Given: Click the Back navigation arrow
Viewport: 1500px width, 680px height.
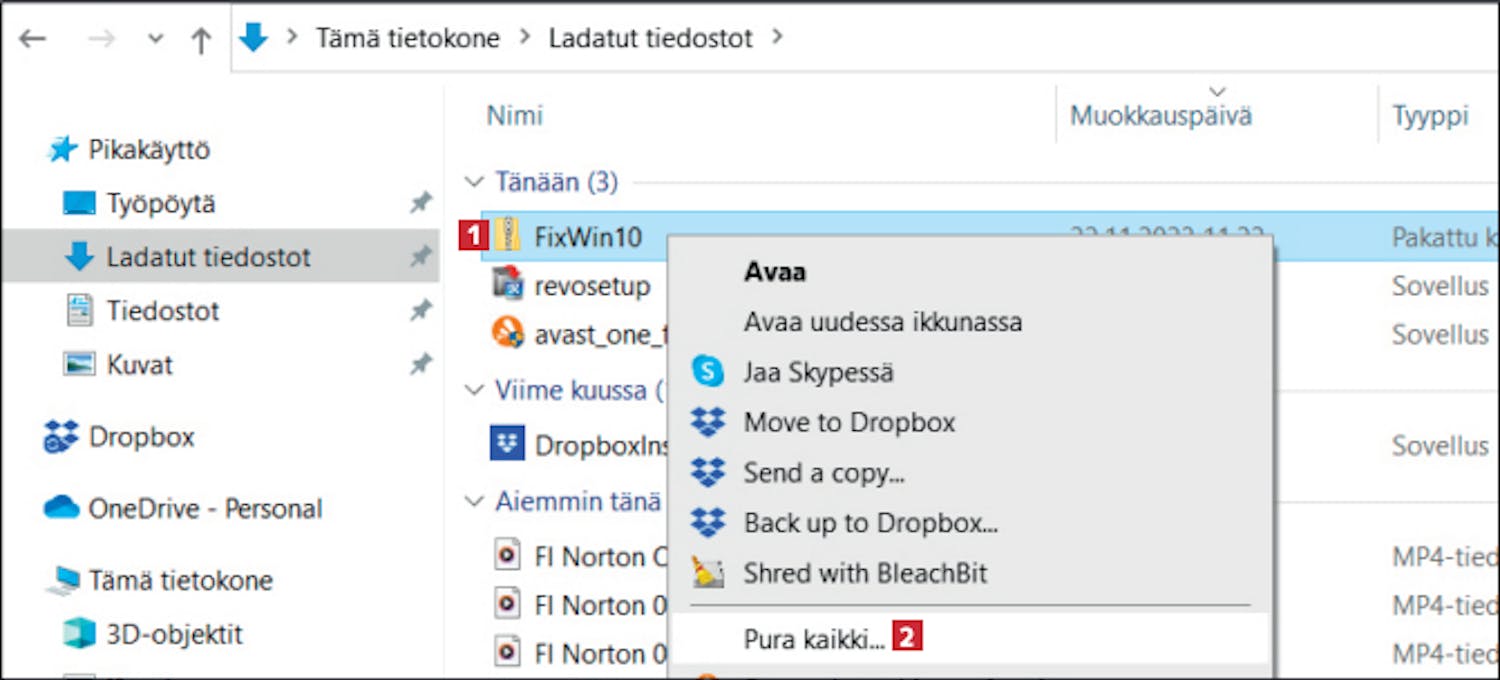Looking at the screenshot, I should tap(32, 40).
